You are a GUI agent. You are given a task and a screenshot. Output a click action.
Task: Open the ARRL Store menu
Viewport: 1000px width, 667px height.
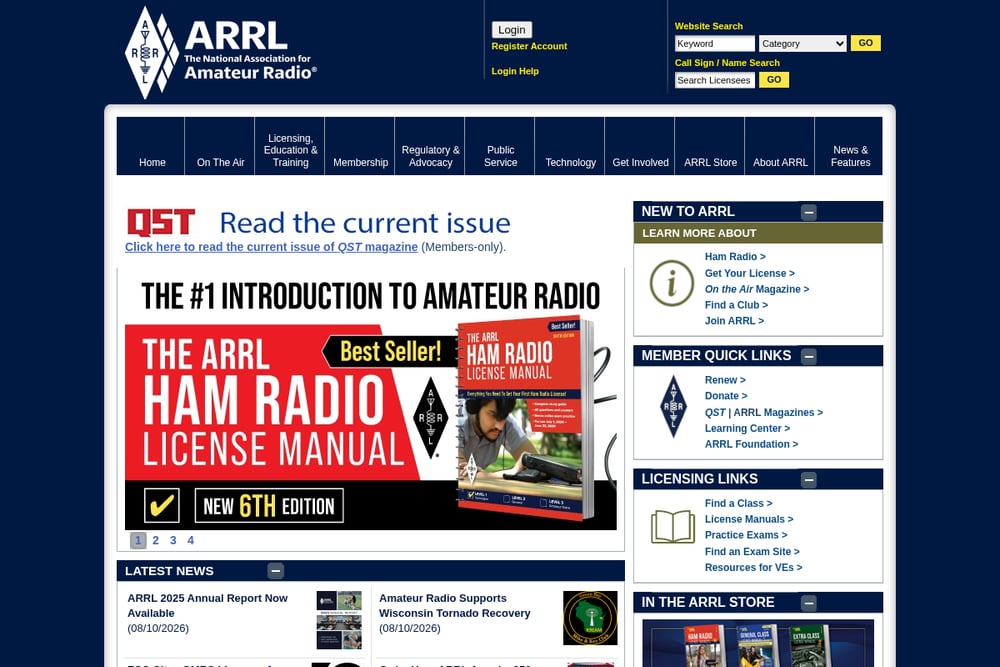coord(710,146)
